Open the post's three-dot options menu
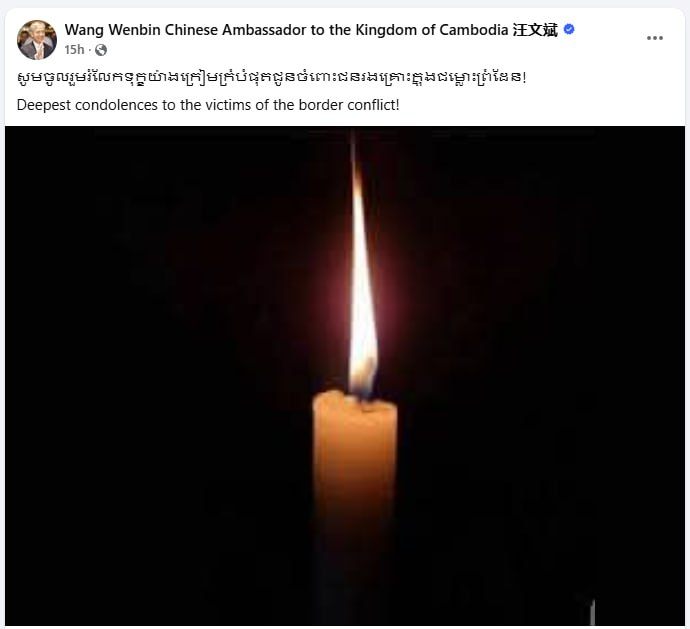The width and height of the screenshot is (690, 629). tap(654, 38)
